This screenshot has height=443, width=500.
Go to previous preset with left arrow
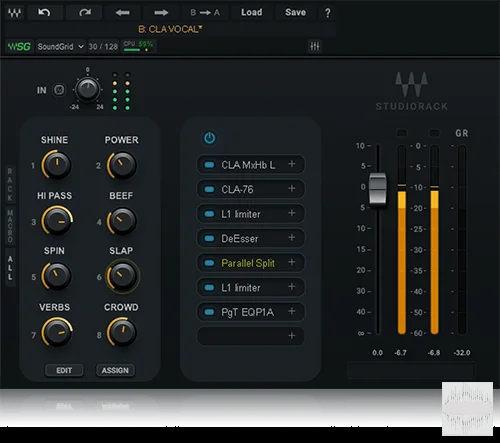[x=122, y=13]
